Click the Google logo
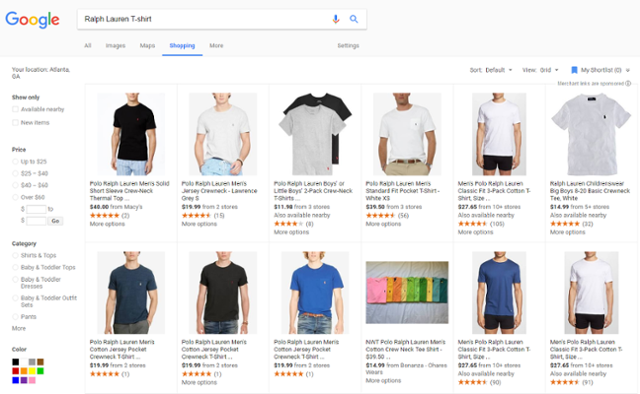Image resolution: width=640 pixels, height=394 pixels. (32, 20)
